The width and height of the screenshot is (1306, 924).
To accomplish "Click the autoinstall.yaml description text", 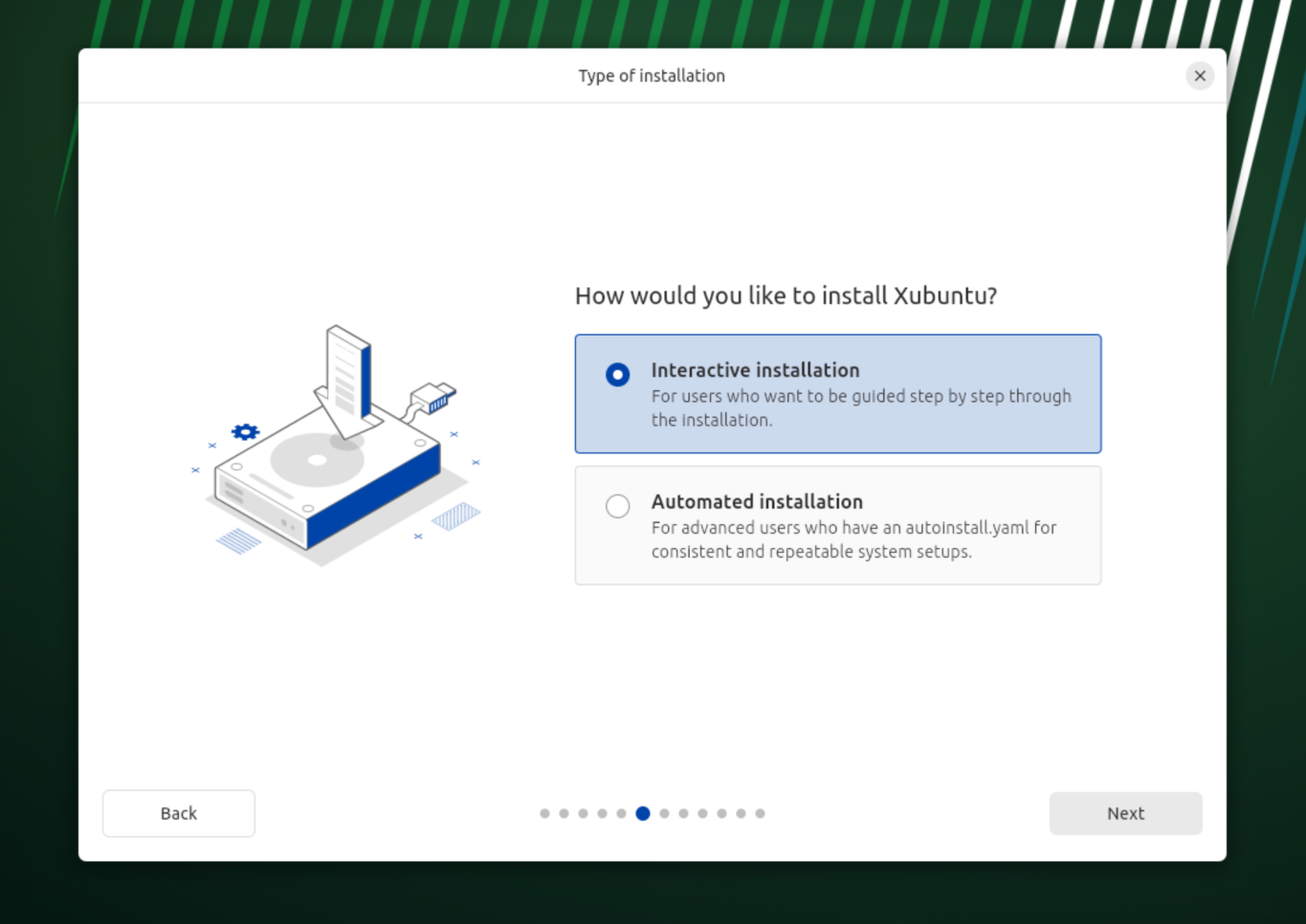I will pyautogui.click(x=853, y=539).
